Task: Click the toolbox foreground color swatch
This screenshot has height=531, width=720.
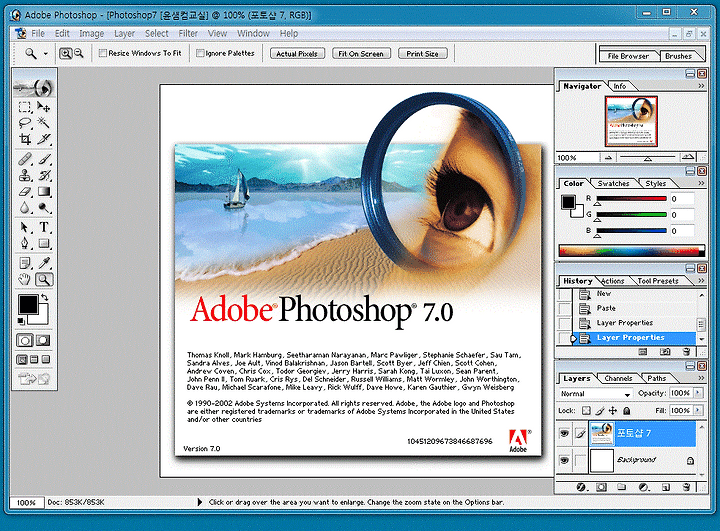Action: point(28,305)
